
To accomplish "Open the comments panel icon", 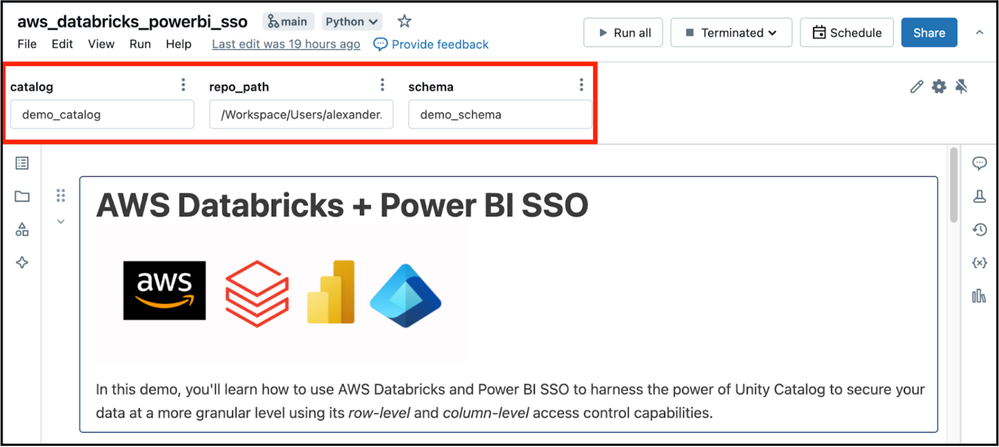I will coord(979,164).
